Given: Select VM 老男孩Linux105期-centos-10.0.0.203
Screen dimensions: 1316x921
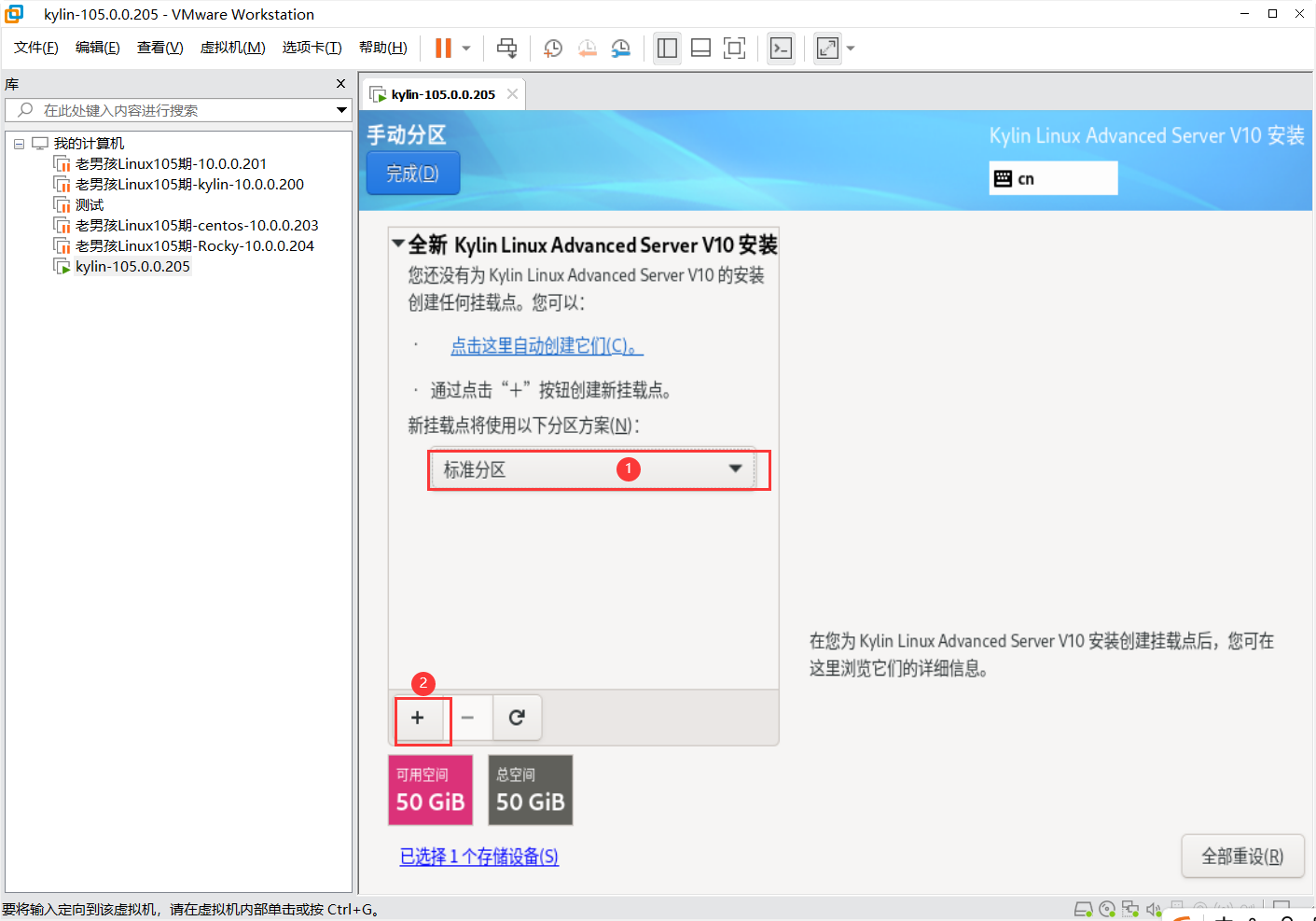Looking at the screenshot, I should pos(197,226).
